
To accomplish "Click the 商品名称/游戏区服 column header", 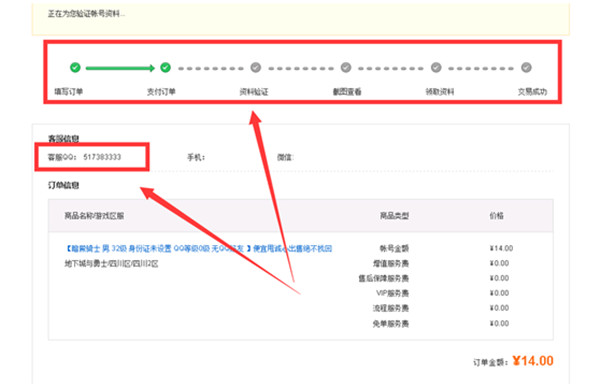I will point(94,216).
